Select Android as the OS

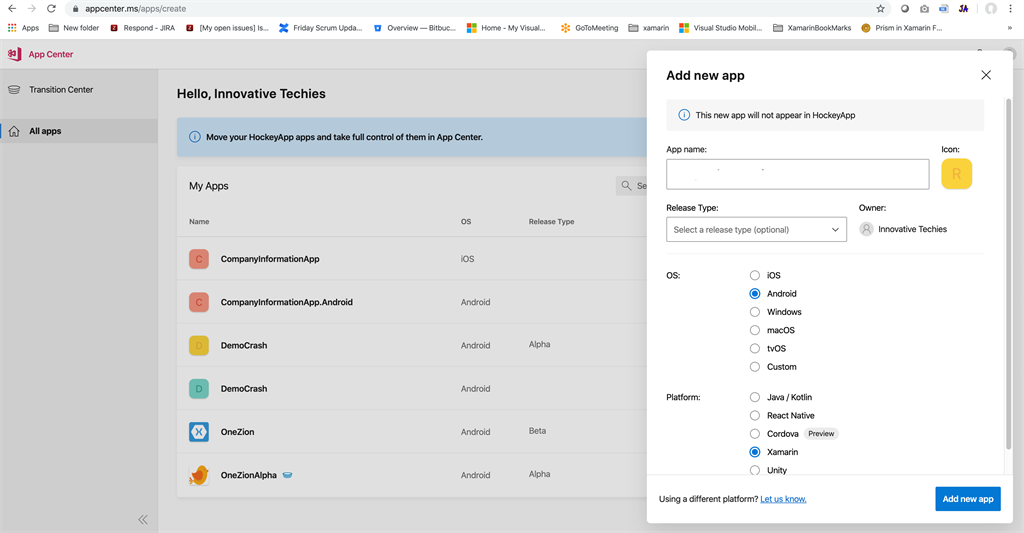754,294
